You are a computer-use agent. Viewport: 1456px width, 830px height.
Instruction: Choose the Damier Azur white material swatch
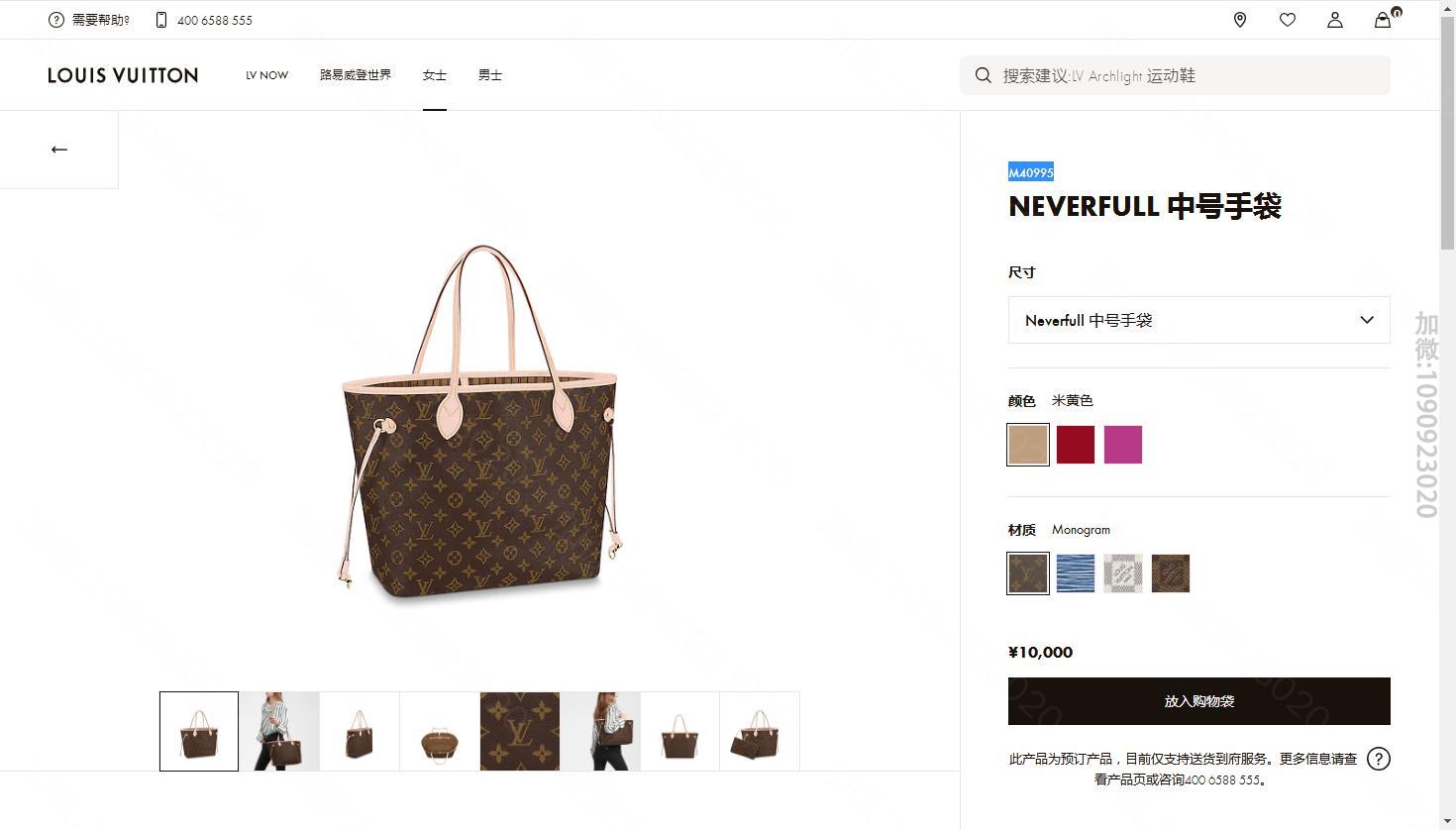click(x=1123, y=573)
